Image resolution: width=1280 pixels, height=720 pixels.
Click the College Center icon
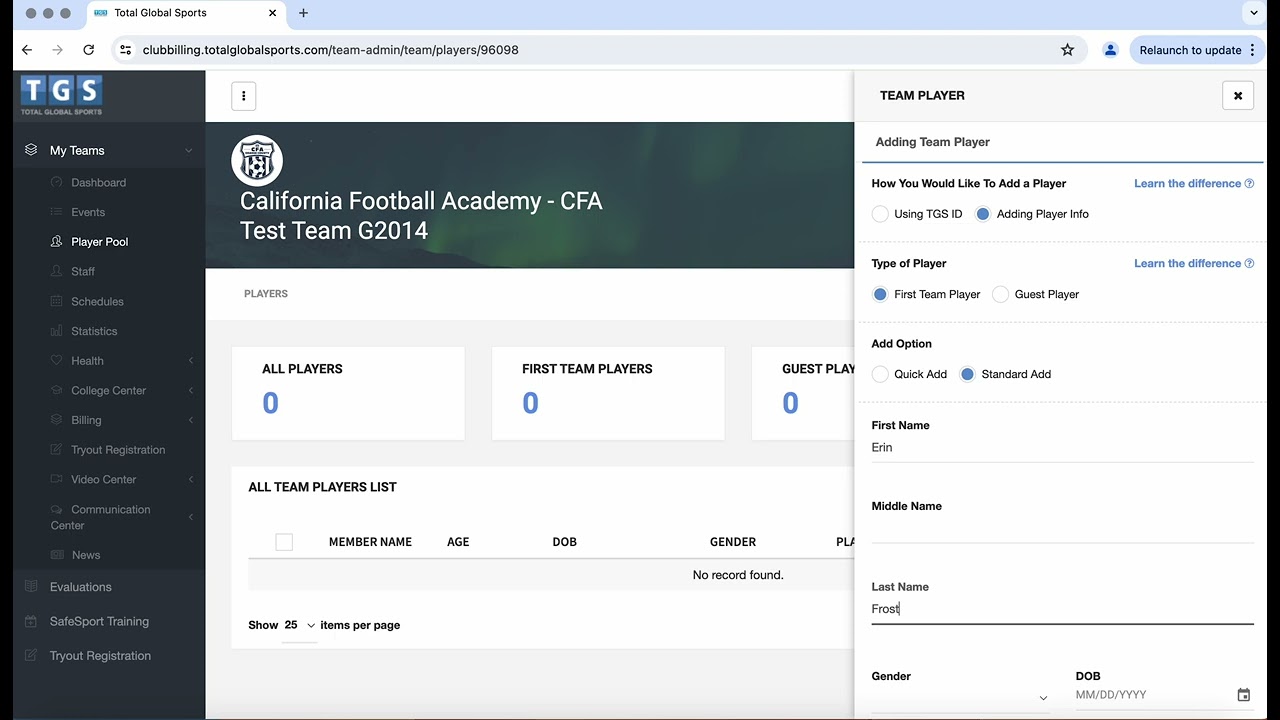[56, 390]
